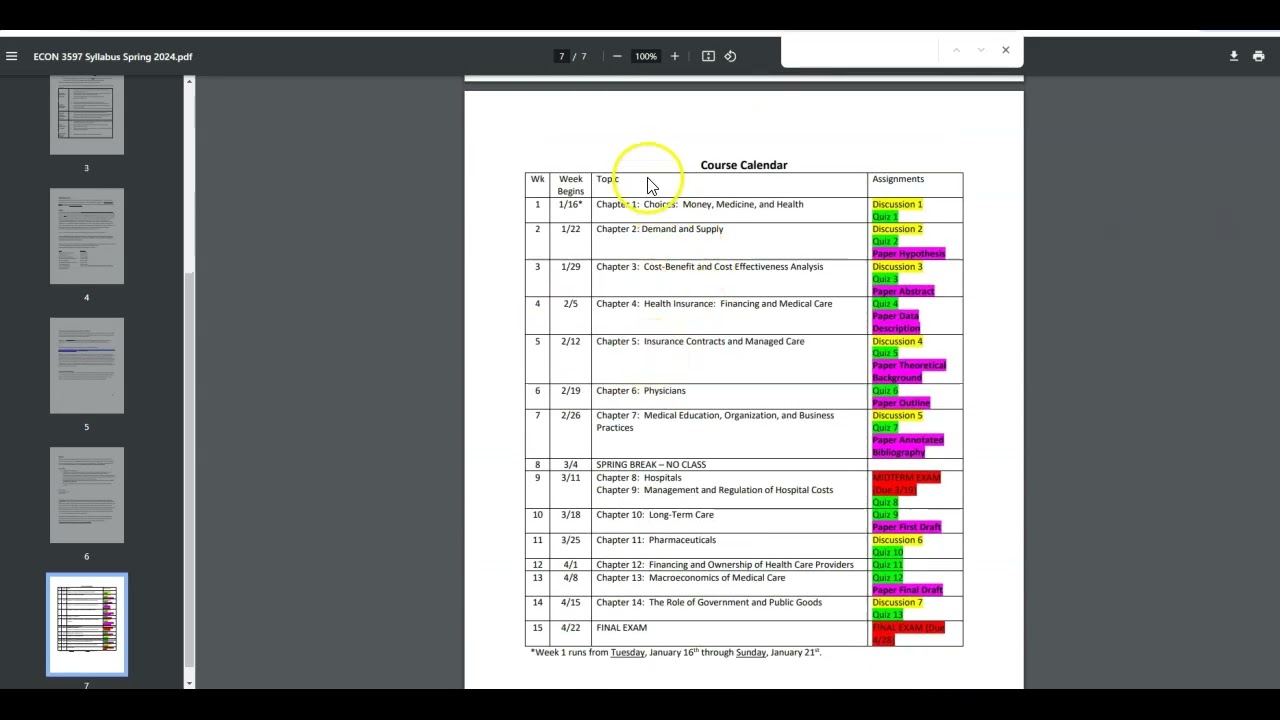1280x720 pixels.
Task: Open page 5 thumbnail
Action: click(87, 366)
